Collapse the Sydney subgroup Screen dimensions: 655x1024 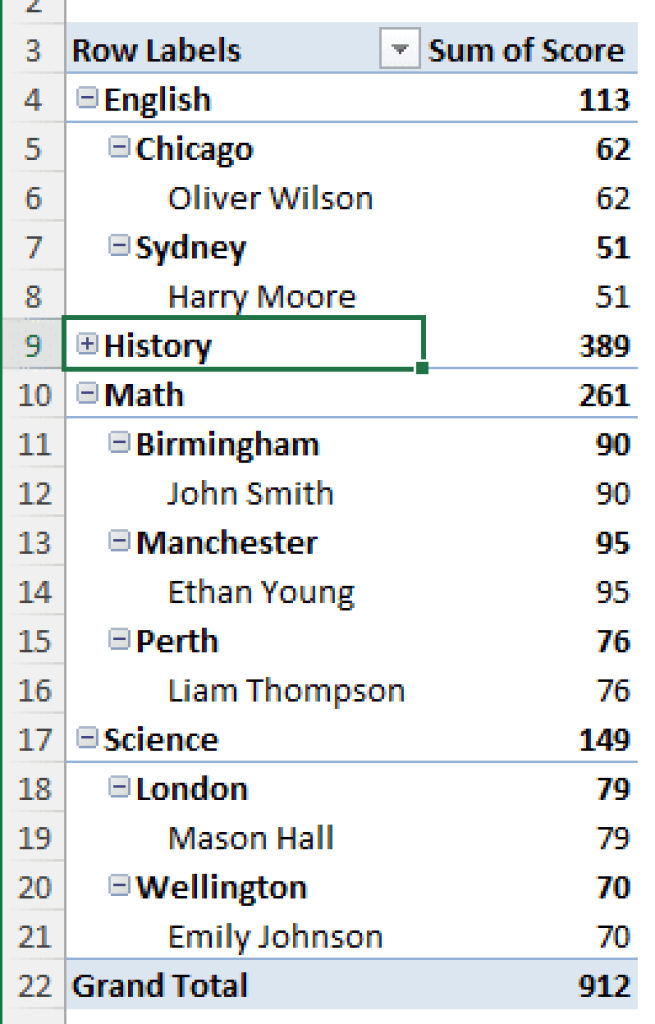[x=119, y=245]
